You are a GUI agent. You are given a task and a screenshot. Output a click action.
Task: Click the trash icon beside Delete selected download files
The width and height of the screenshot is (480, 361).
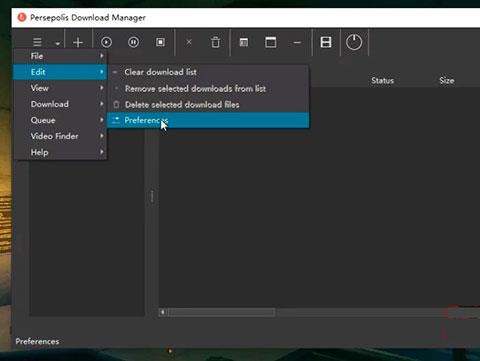click(x=116, y=104)
